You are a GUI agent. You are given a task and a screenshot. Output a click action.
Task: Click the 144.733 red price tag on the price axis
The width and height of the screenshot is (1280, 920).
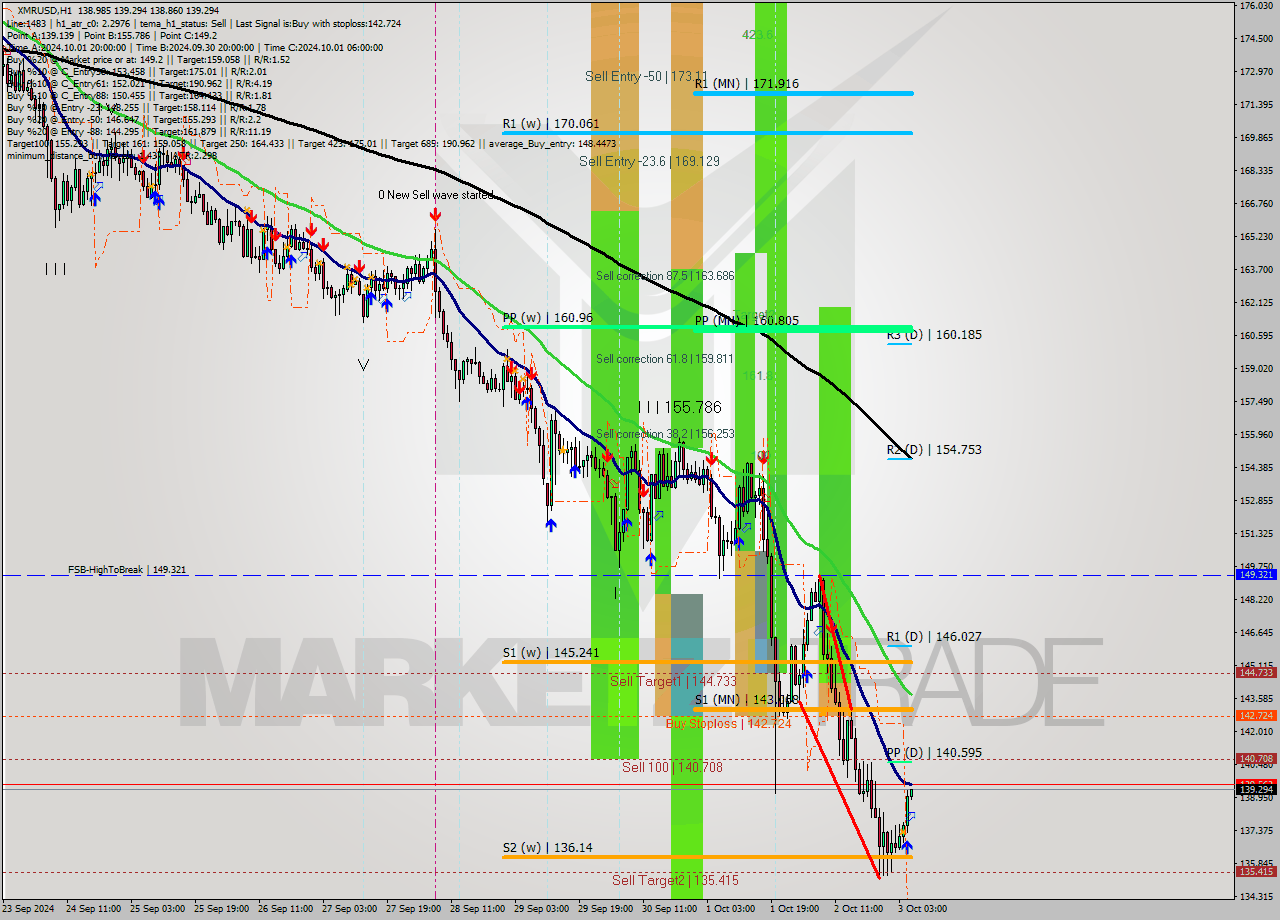click(x=1256, y=673)
